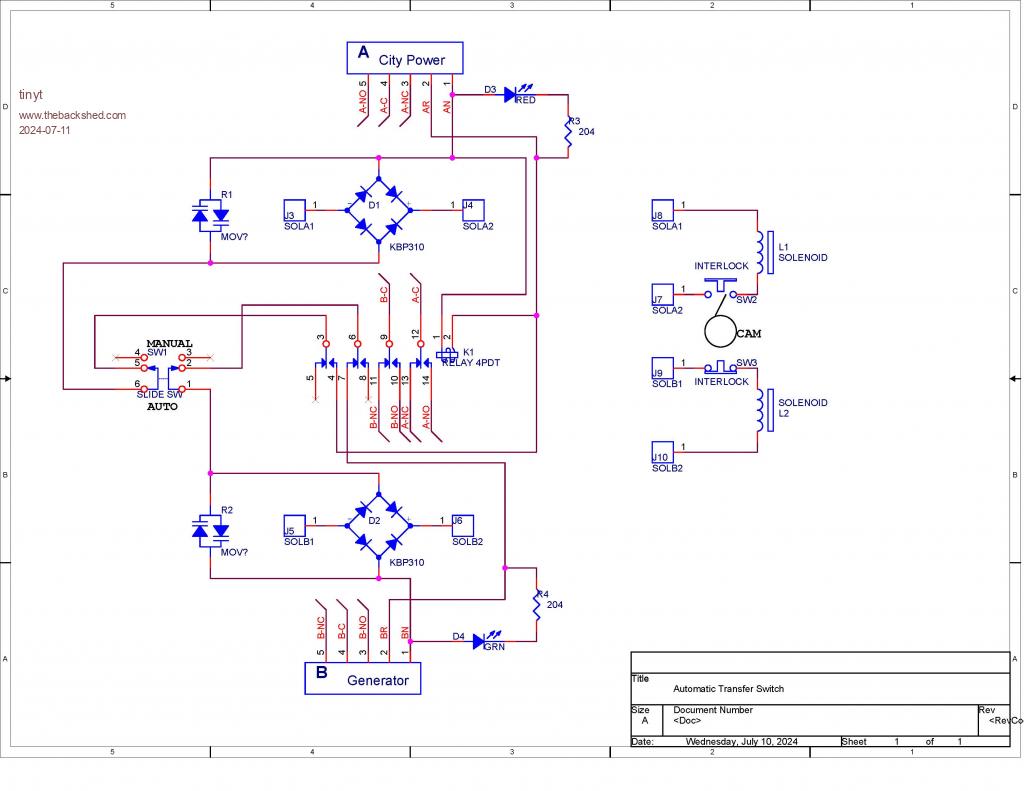The image size is (1024, 791).
Task: Select the R2 MOV varistor symbol
Action: [x=210, y=529]
